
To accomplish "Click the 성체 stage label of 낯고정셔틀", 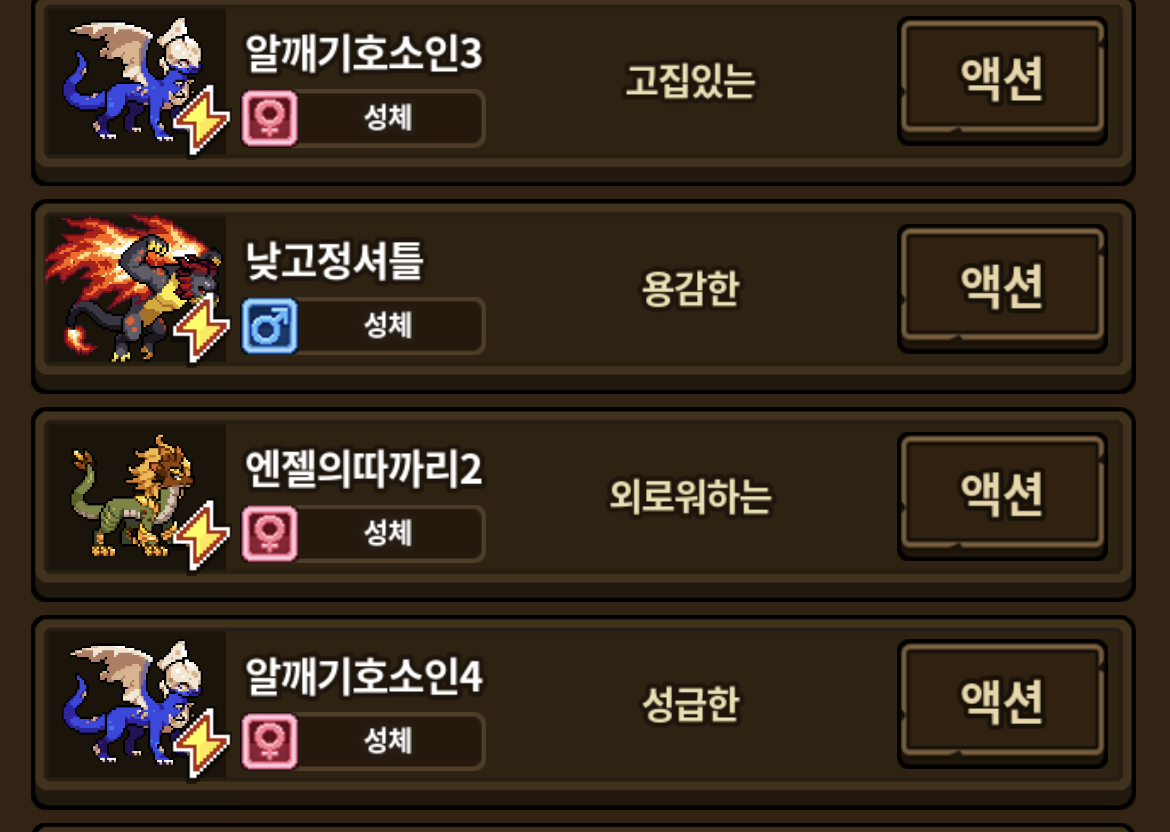I will (388, 325).
